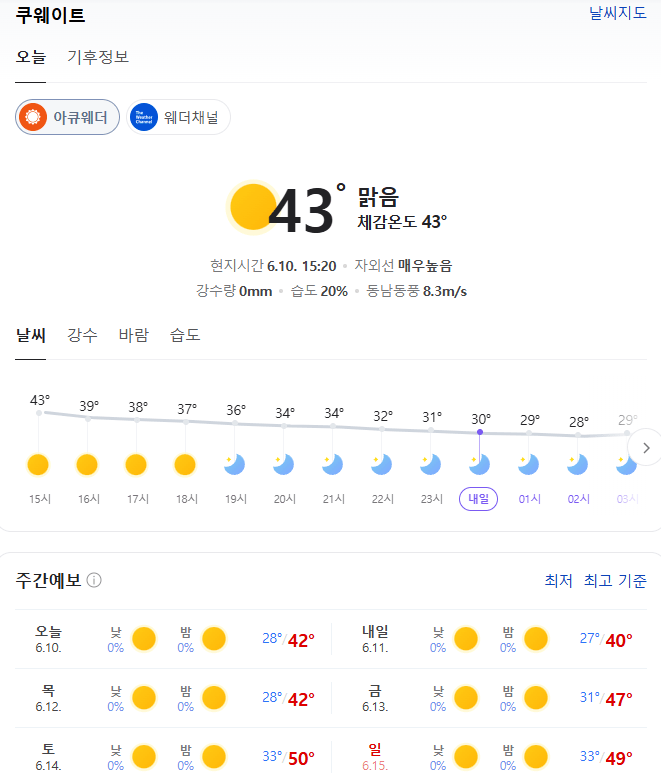Image resolution: width=661 pixels, height=780 pixels.
Task: Click the large sun icon beside 43°
Action: click(x=251, y=206)
